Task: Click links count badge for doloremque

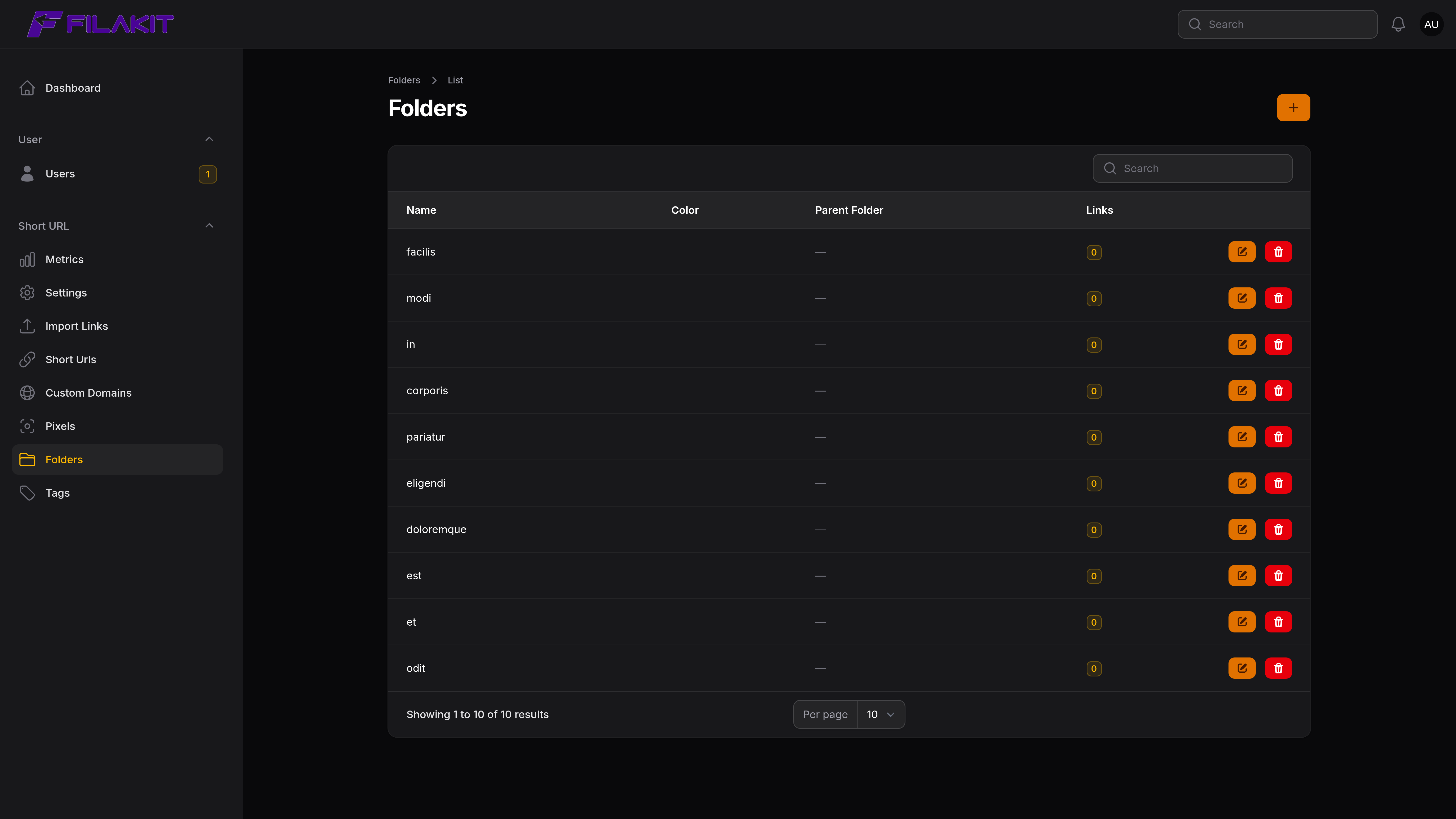Action: click(1094, 530)
